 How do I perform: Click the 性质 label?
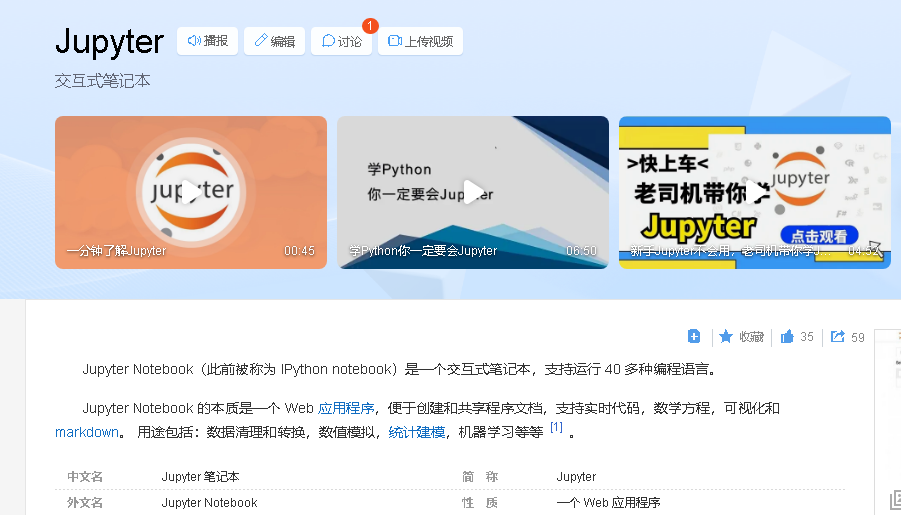[x=480, y=502]
